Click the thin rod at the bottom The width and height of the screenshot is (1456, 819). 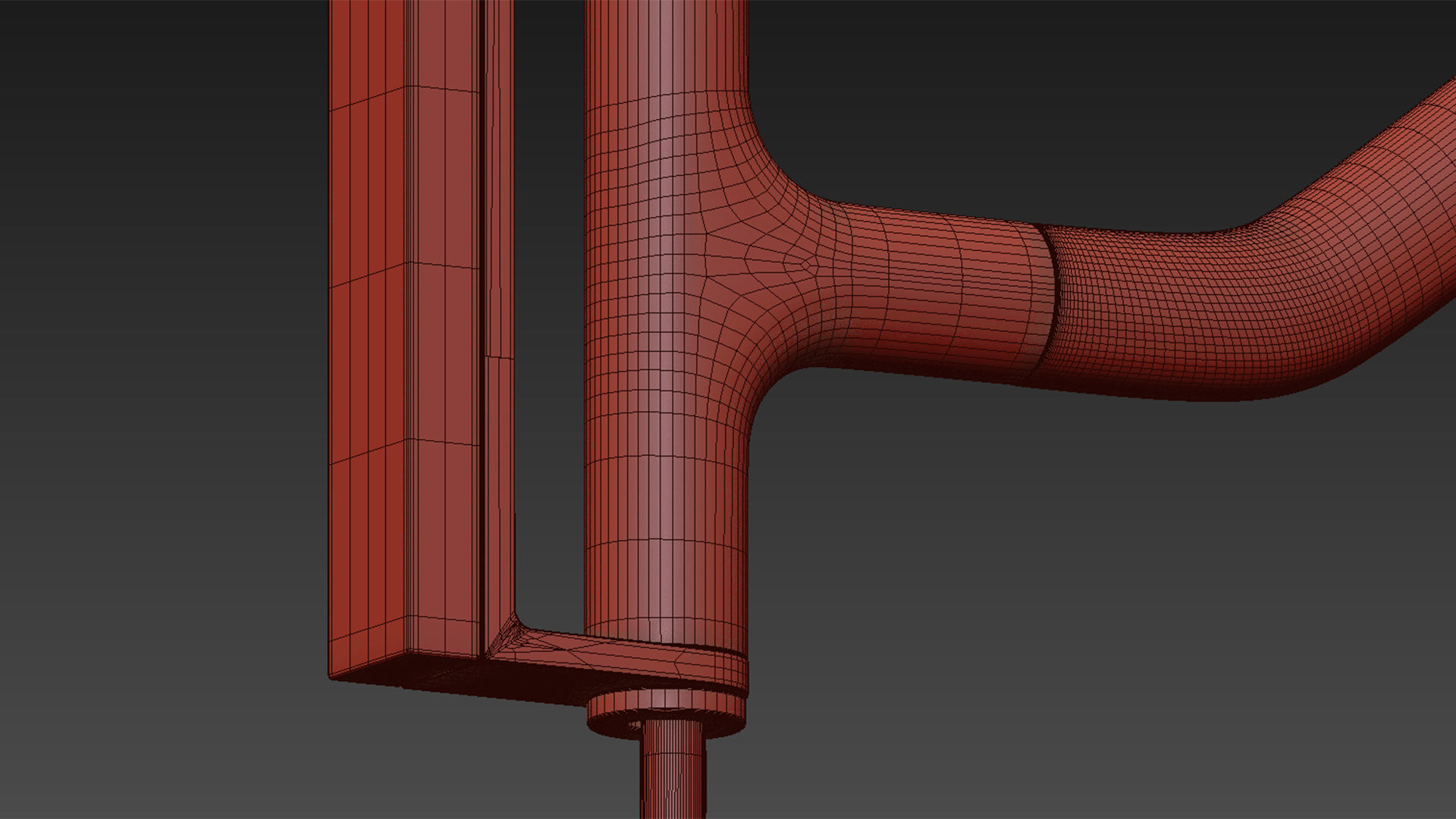[x=672, y=773]
